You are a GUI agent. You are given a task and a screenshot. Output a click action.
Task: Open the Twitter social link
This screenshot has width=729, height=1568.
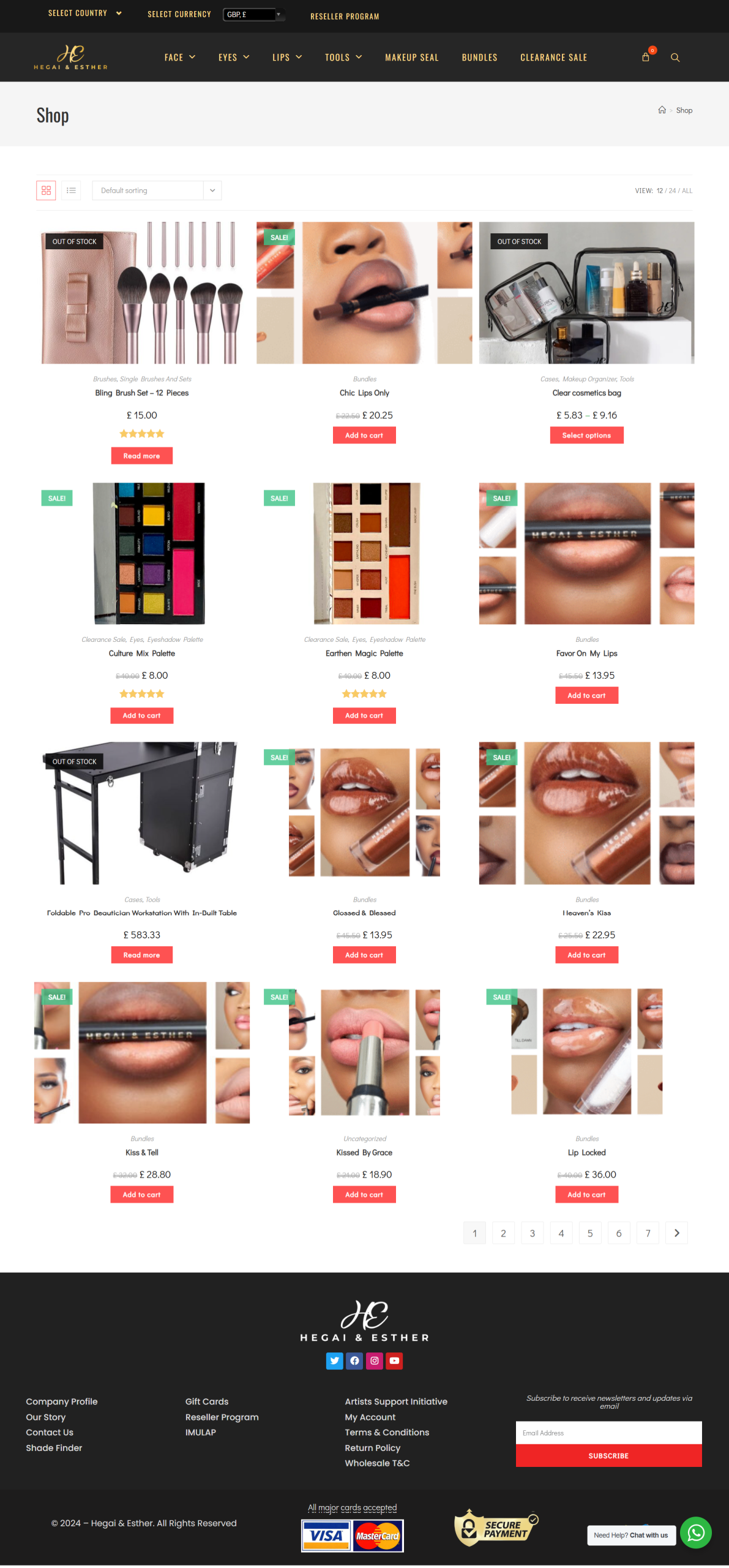pyautogui.click(x=335, y=1361)
